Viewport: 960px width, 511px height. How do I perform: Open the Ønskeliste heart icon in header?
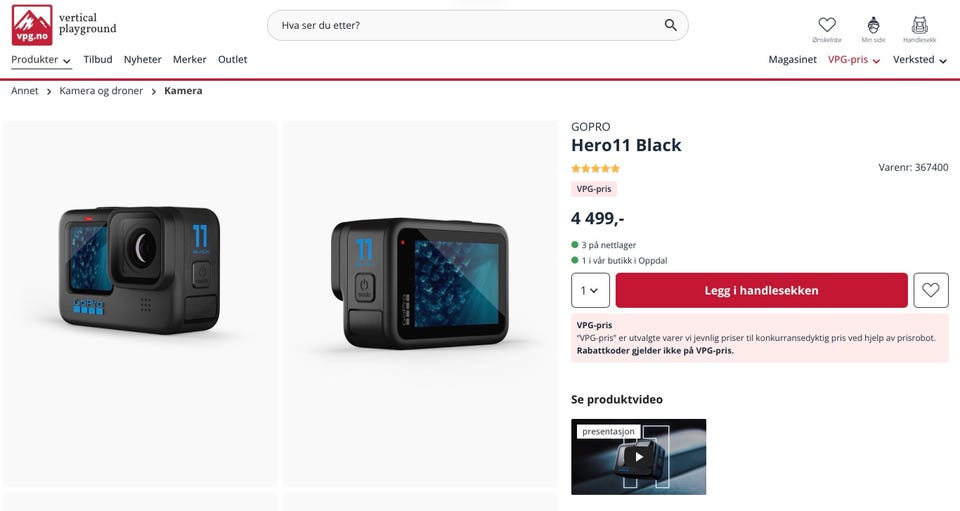pos(827,29)
